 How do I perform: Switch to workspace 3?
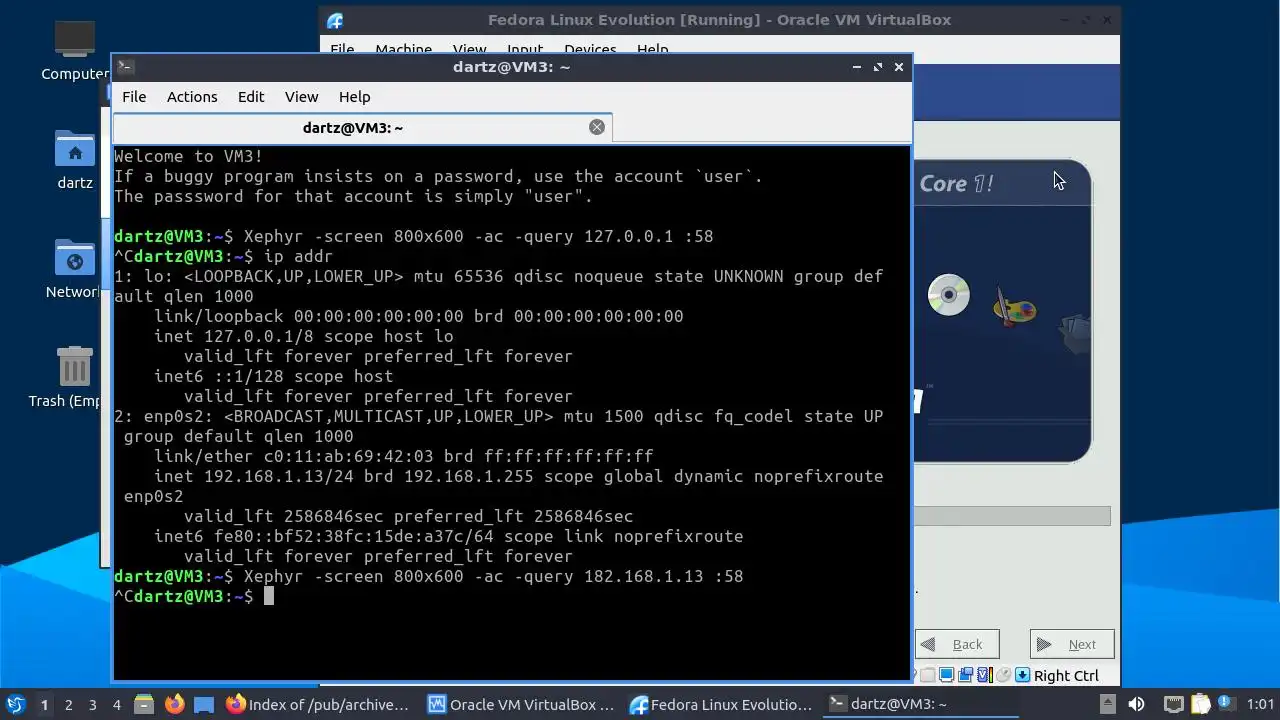tap(92, 704)
